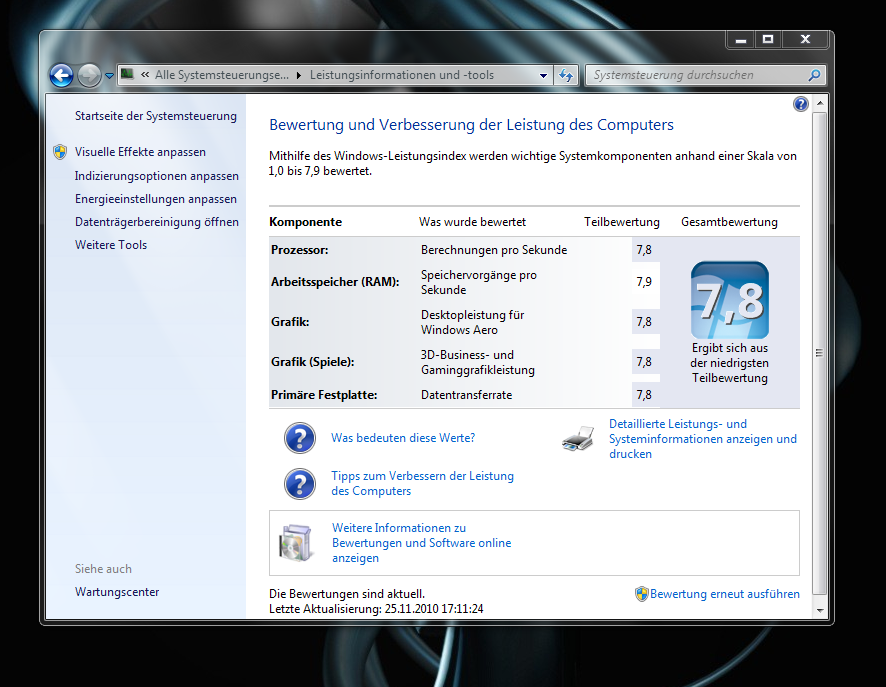Open Detaillierte Leistungs- und Systeminformationen link
Viewport: 886px width, 687px height.
[x=703, y=439]
